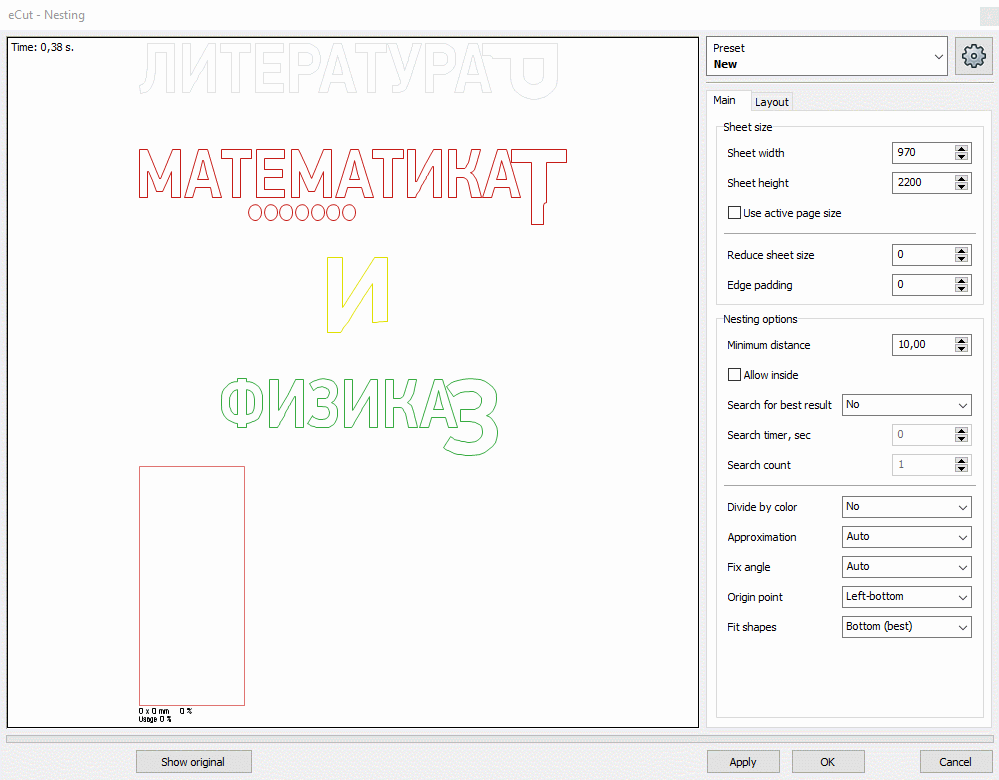The image size is (999, 780).
Task: Click the Show original button
Action: (193, 762)
